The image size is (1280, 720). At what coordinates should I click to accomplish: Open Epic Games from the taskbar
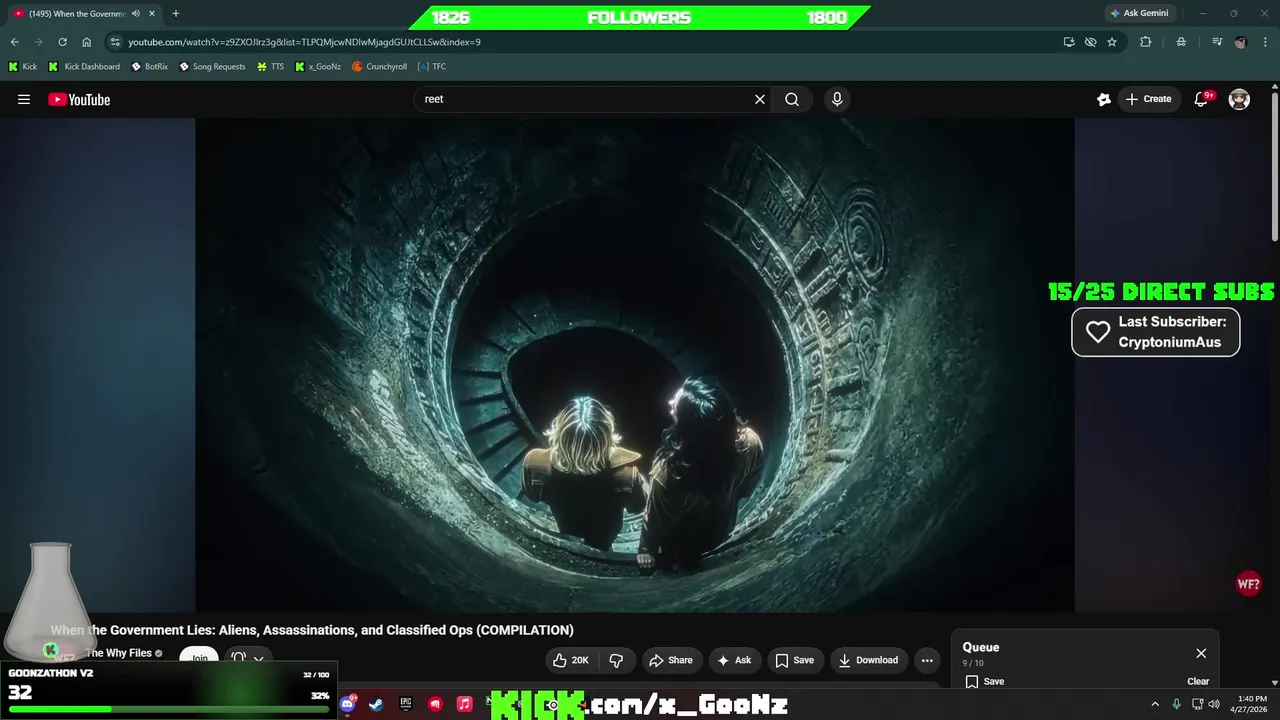point(405,704)
